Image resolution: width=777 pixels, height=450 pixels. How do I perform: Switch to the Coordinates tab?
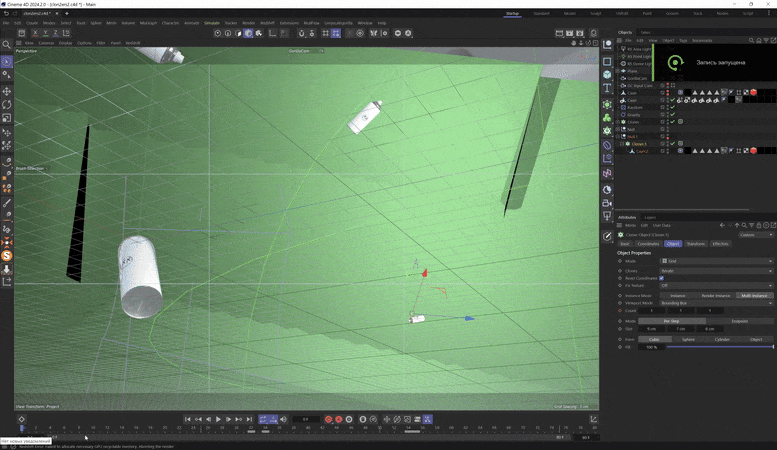pos(648,243)
